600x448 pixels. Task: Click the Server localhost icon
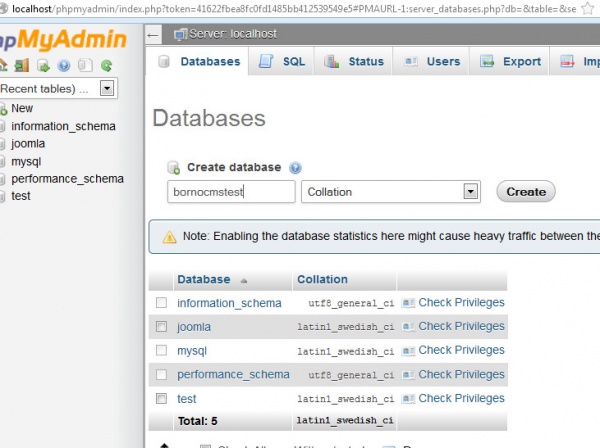[x=180, y=34]
